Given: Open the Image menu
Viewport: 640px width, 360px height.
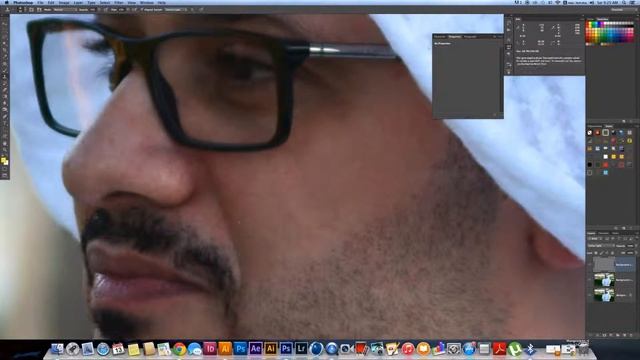Looking at the screenshot, I should [x=64, y=2].
